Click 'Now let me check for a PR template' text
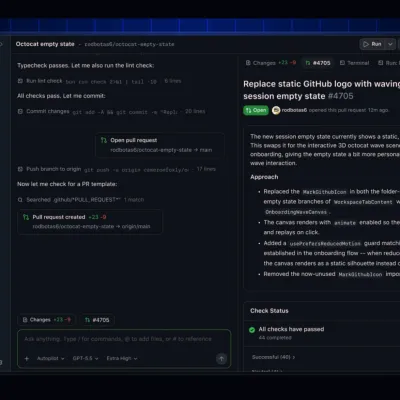Viewport: 400px width, 400px height. 67,184
